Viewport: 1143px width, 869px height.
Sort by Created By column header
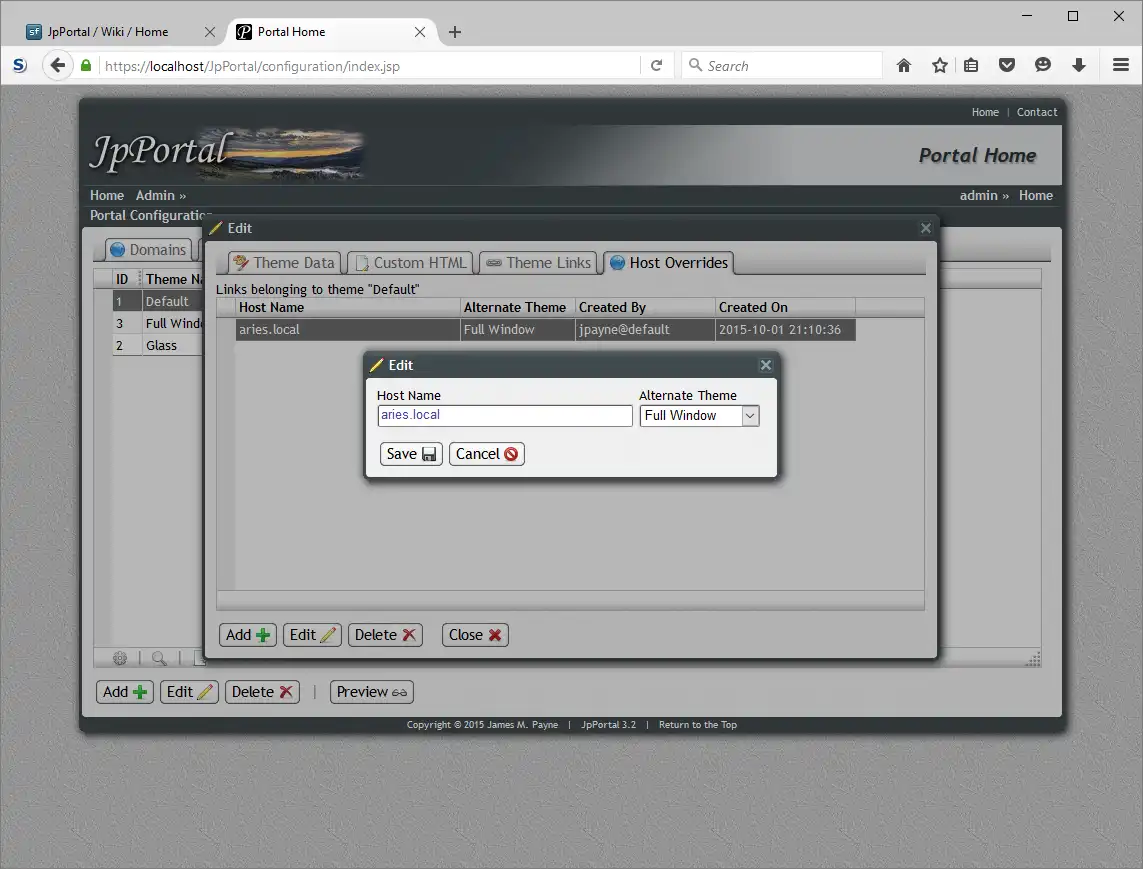[x=645, y=308]
